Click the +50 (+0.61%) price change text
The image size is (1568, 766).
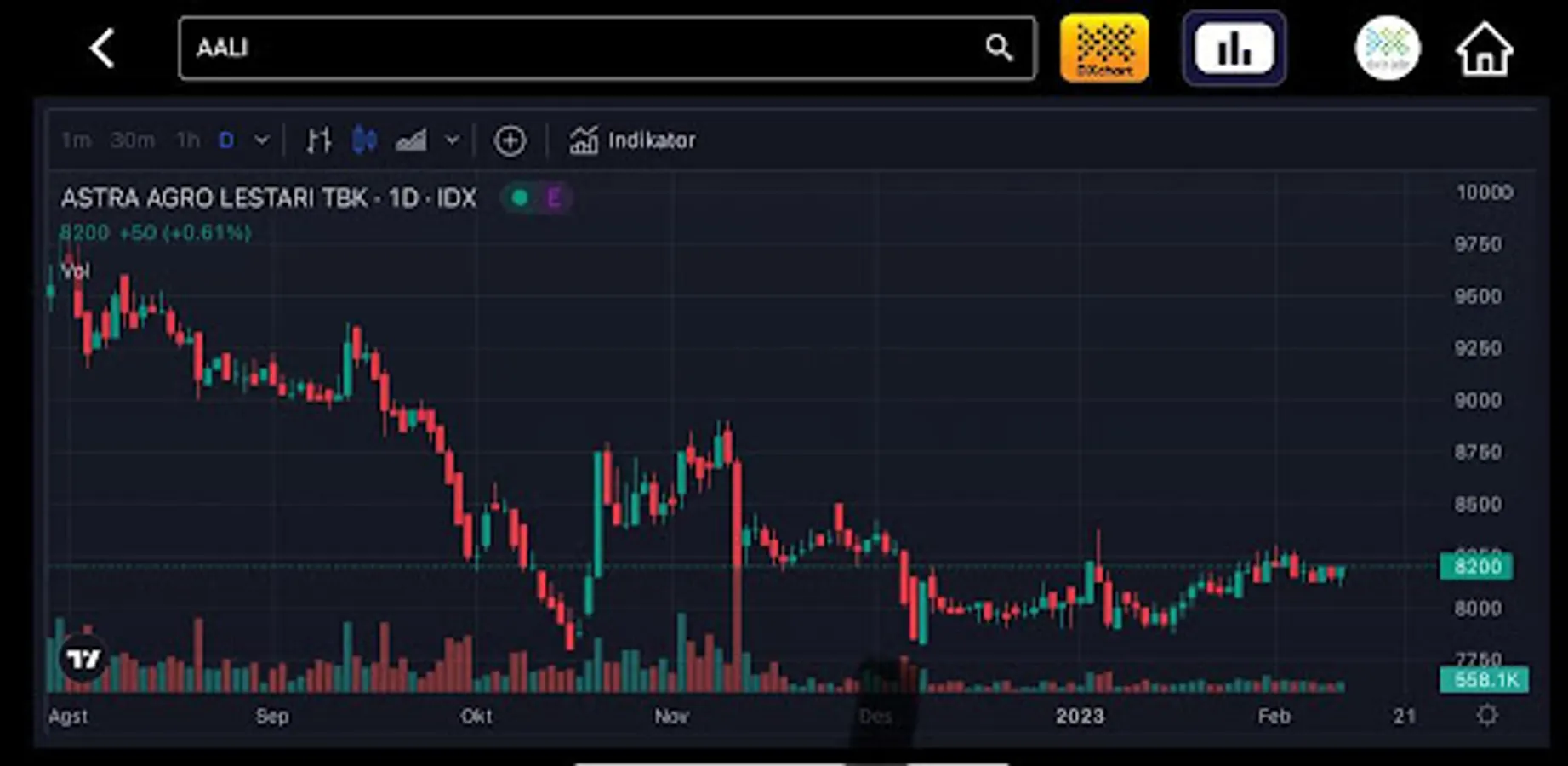pos(185,232)
